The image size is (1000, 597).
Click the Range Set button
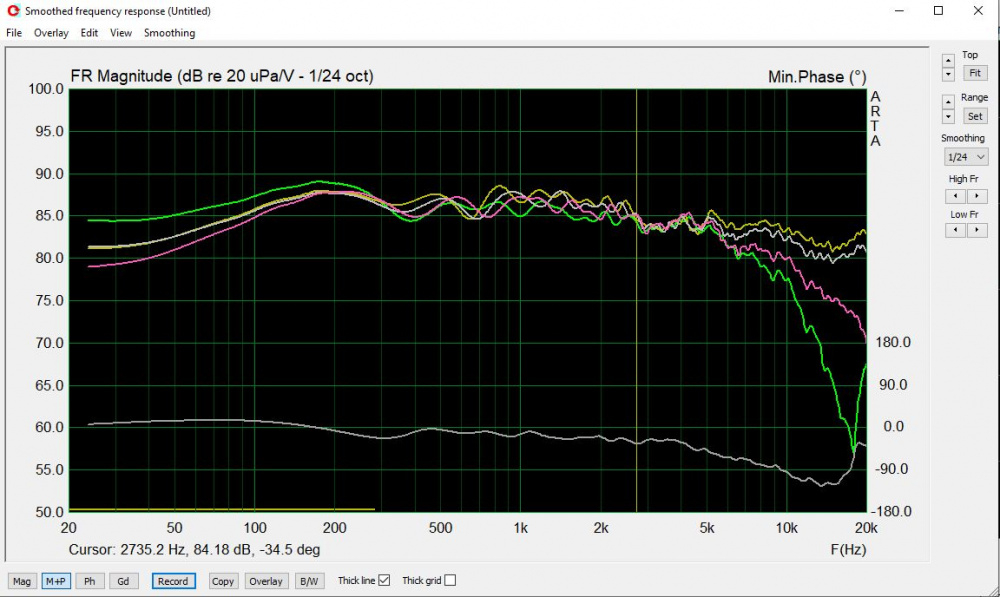coord(974,116)
